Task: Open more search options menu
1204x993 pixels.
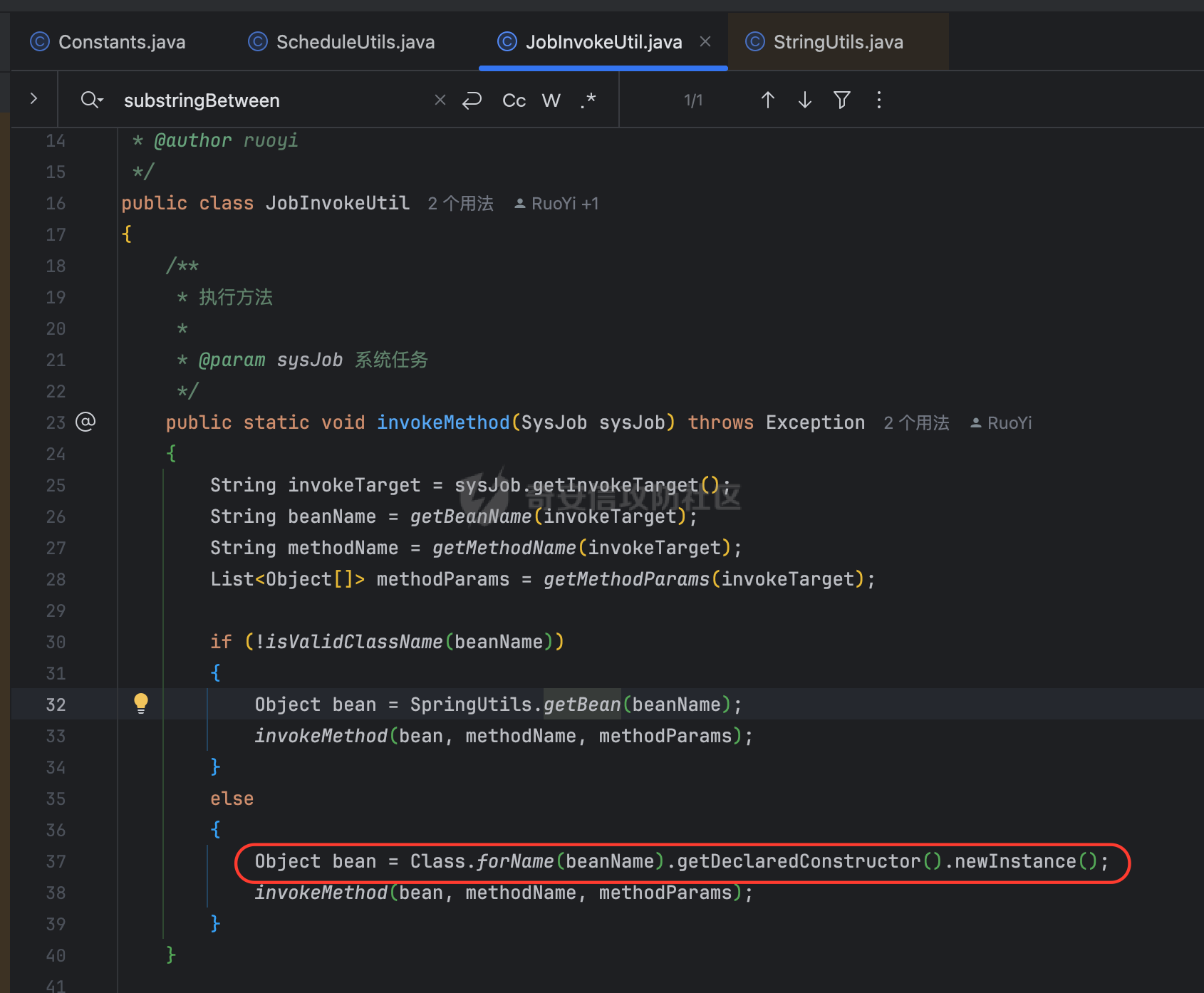Action: click(878, 100)
